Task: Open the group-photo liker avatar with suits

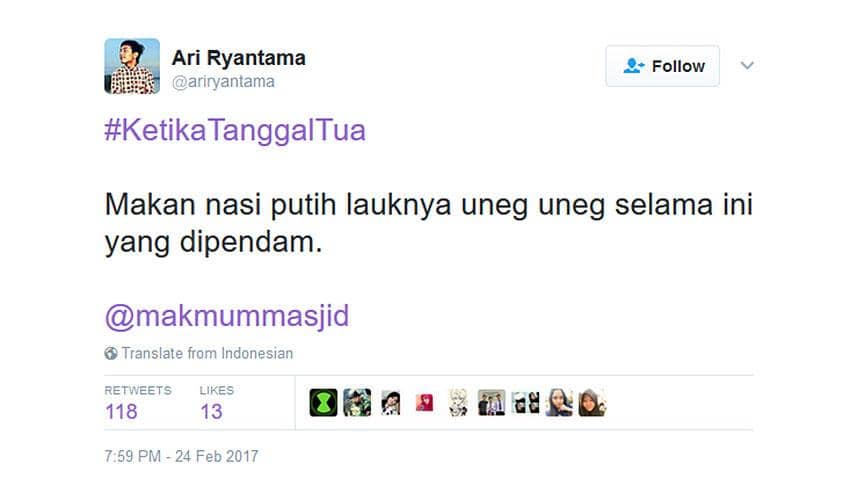Action: point(492,403)
